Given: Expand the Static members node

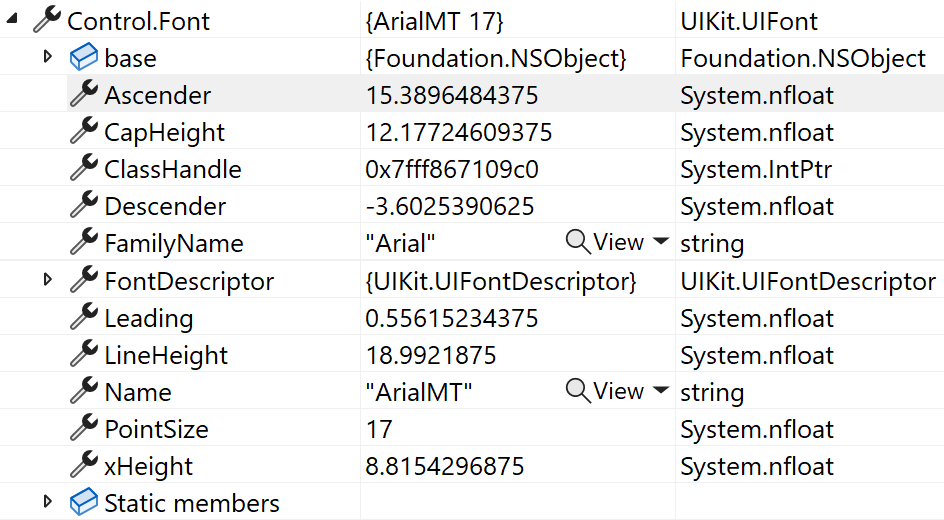Looking at the screenshot, I should point(47,502).
